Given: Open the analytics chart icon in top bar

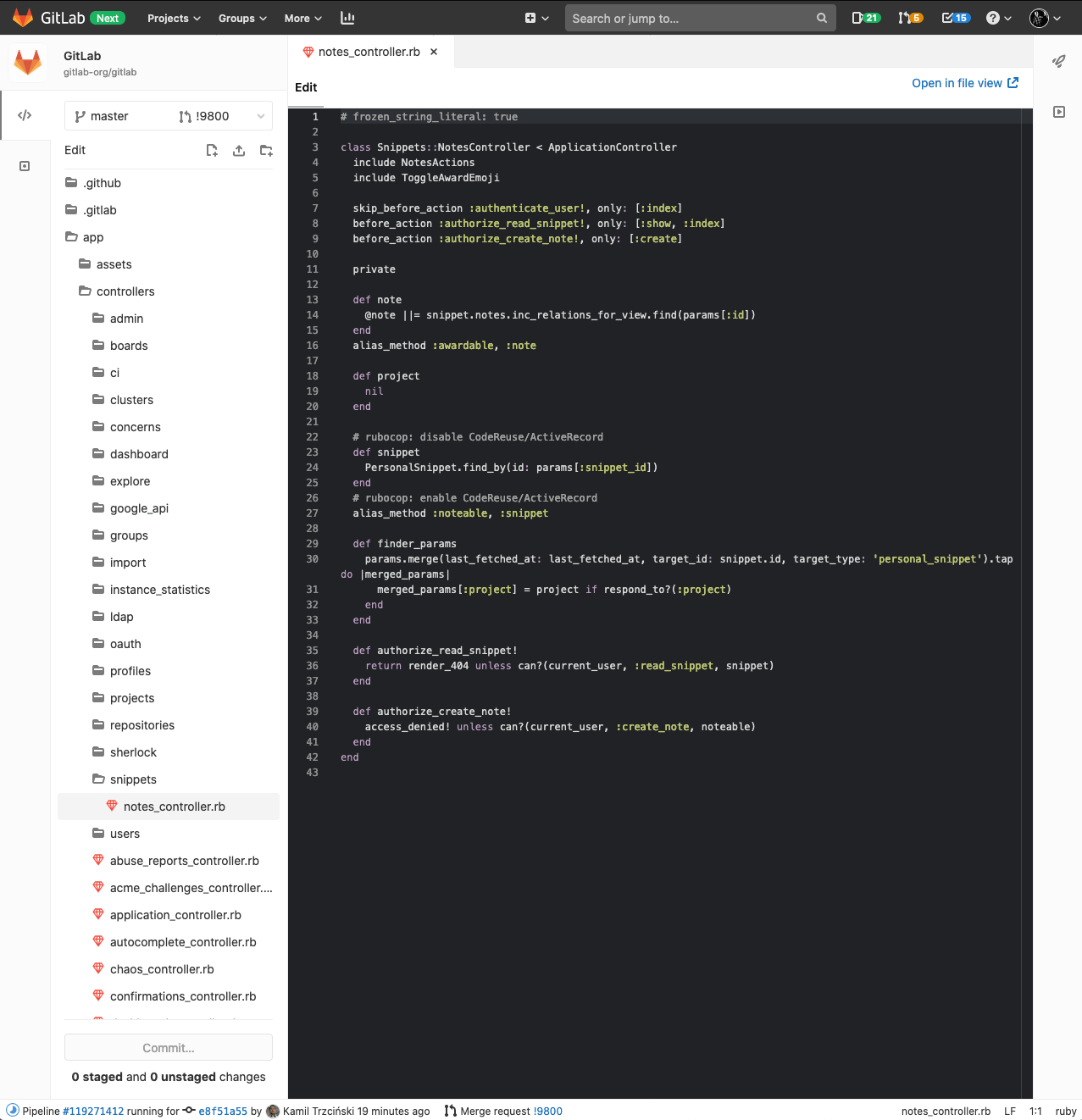Looking at the screenshot, I should pos(347,18).
